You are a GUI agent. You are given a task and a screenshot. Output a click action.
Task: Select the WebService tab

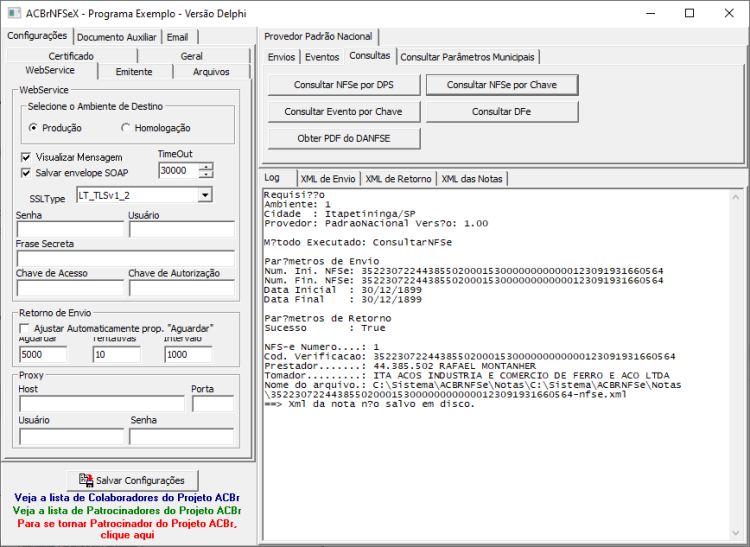[50, 70]
